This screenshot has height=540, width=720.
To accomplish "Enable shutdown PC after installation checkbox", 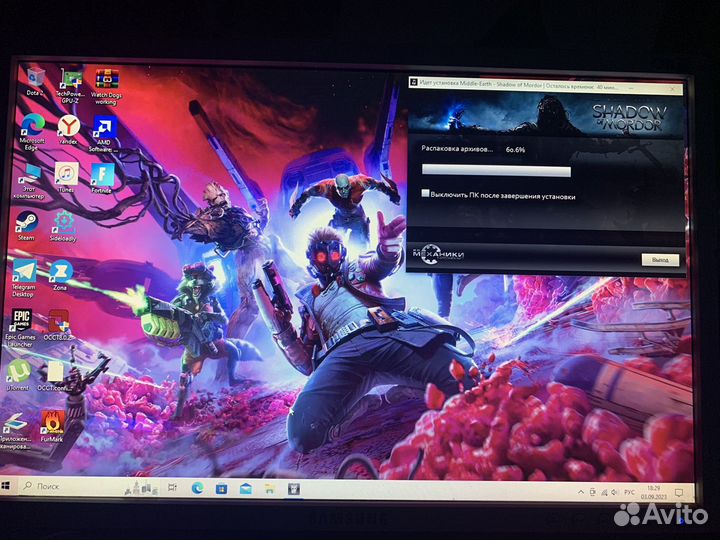I will pos(426,195).
